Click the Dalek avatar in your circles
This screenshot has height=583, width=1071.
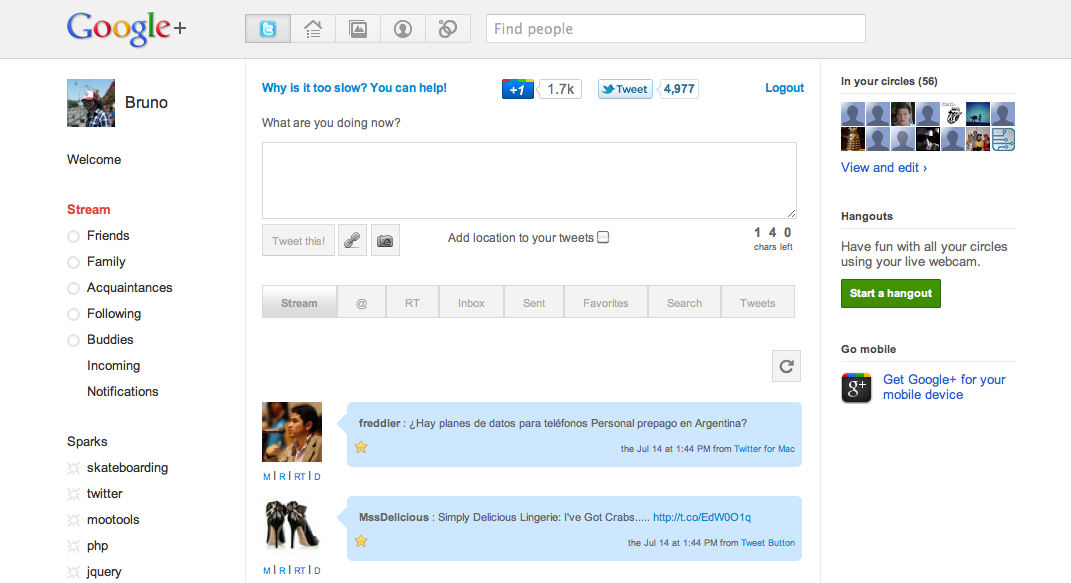[x=852, y=139]
